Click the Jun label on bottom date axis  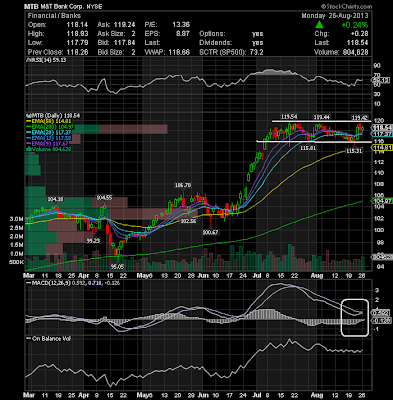click(203, 395)
